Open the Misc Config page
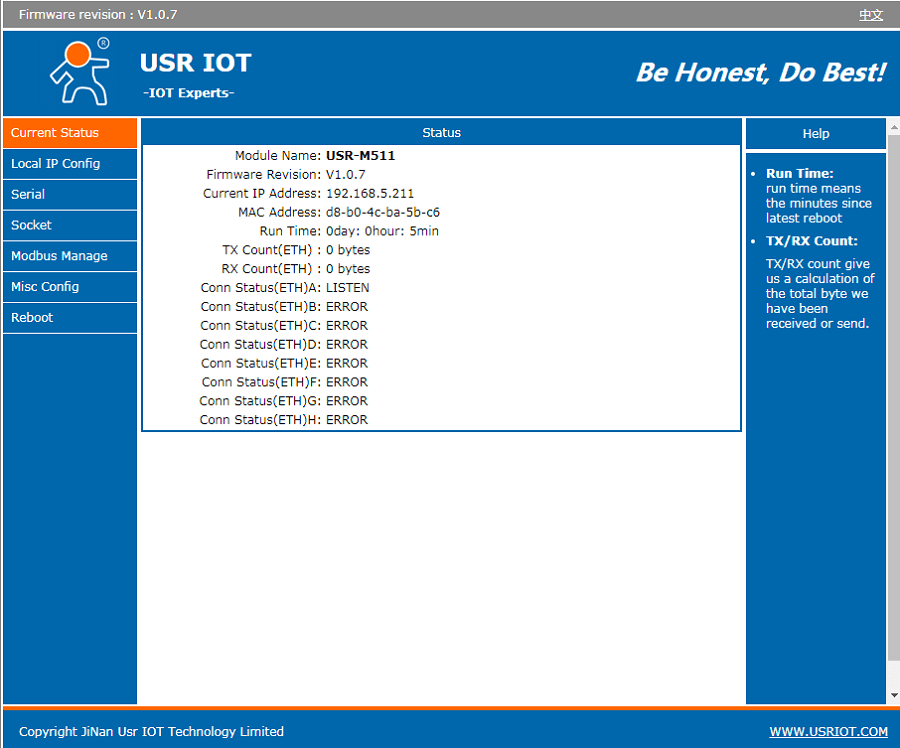This screenshot has width=900, height=748. (x=70, y=286)
